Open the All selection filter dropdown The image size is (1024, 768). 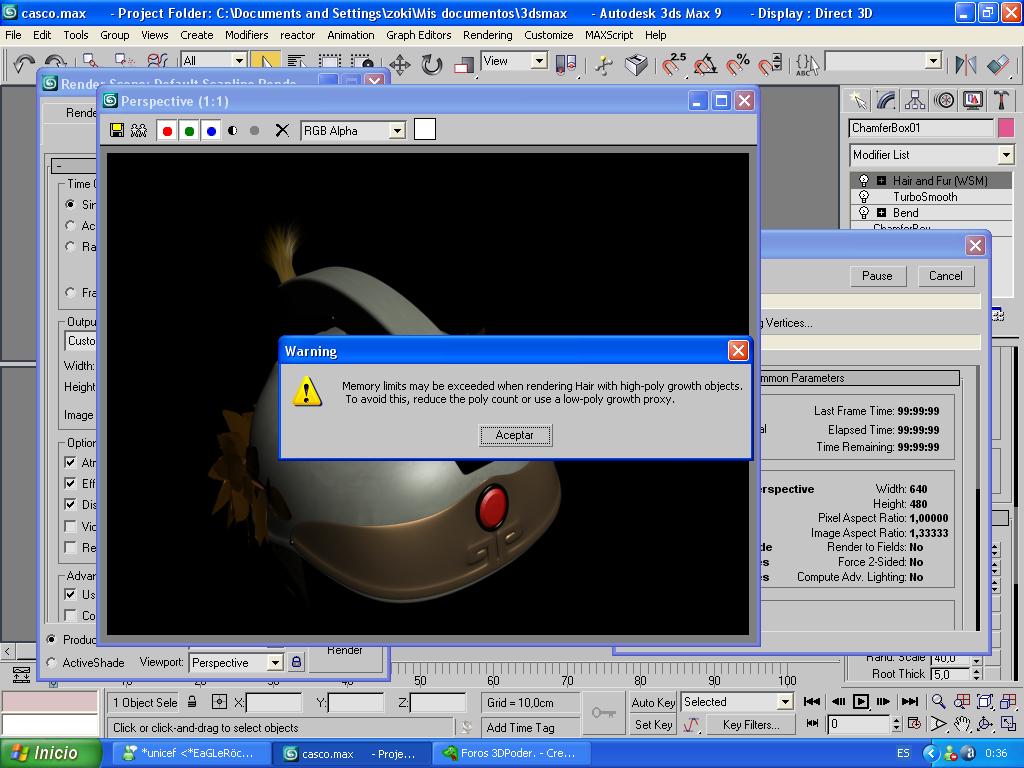240,61
